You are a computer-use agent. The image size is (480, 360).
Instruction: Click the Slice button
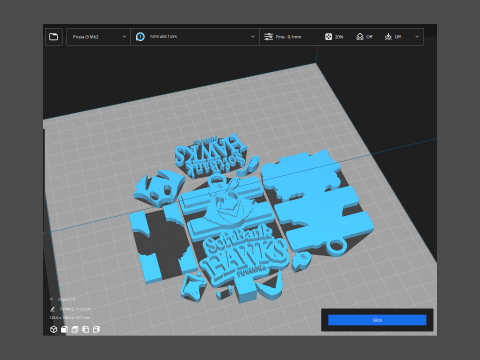click(377, 320)
